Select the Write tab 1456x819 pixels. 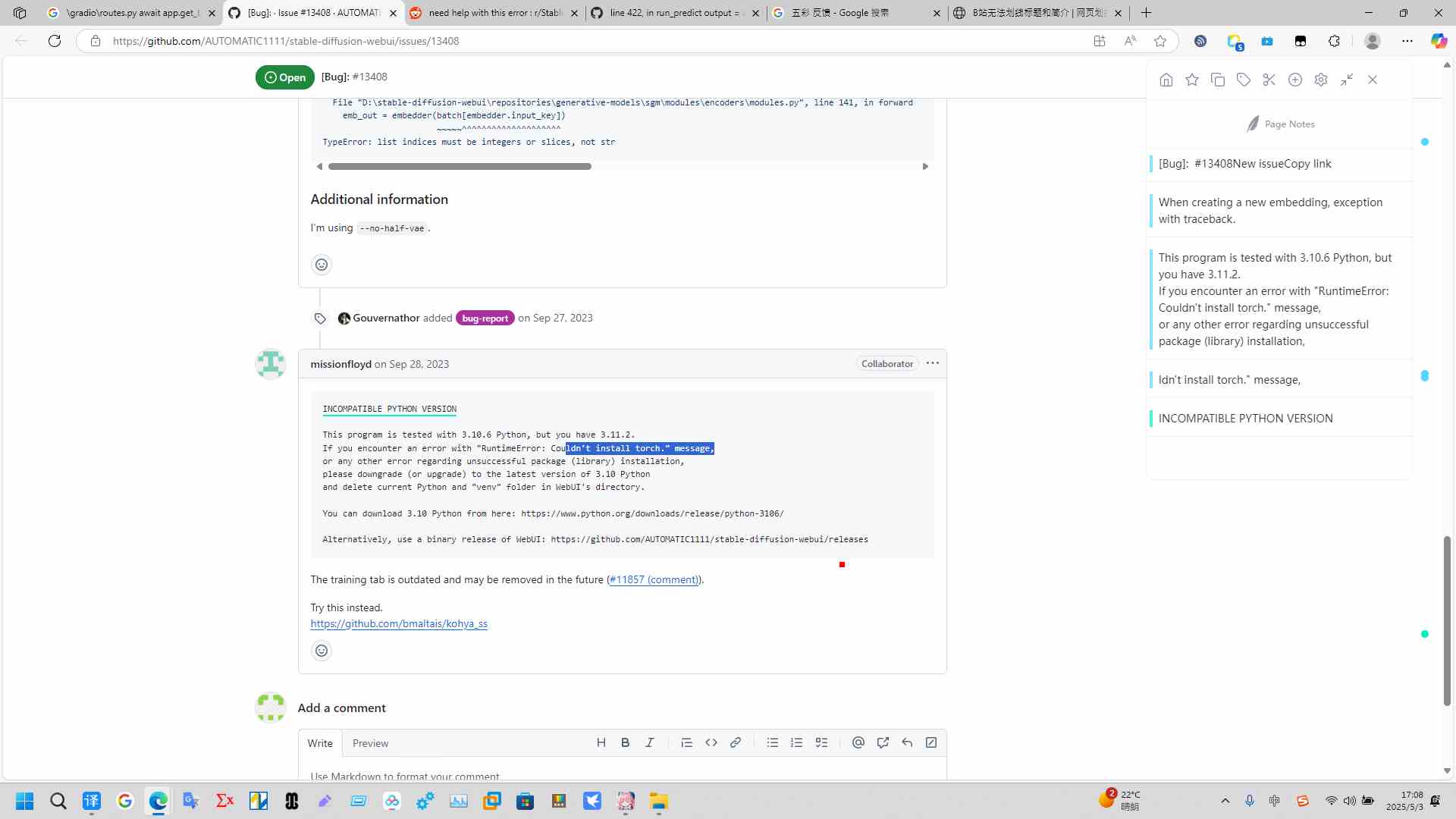320,743
